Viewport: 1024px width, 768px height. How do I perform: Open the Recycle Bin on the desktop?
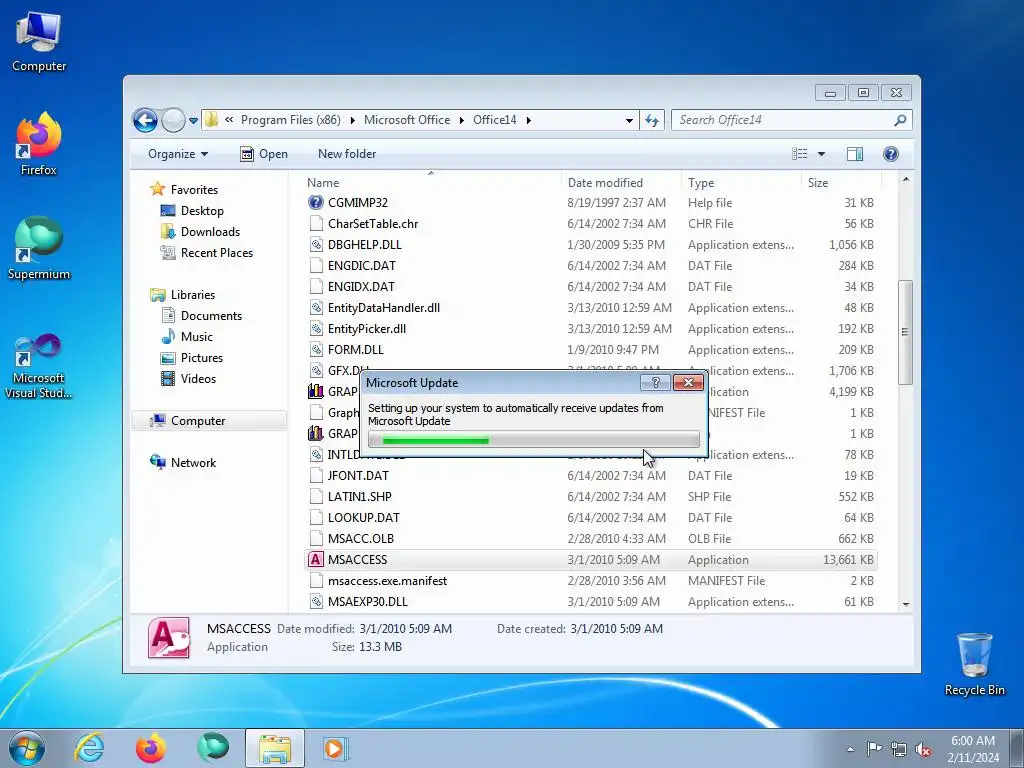974,664
